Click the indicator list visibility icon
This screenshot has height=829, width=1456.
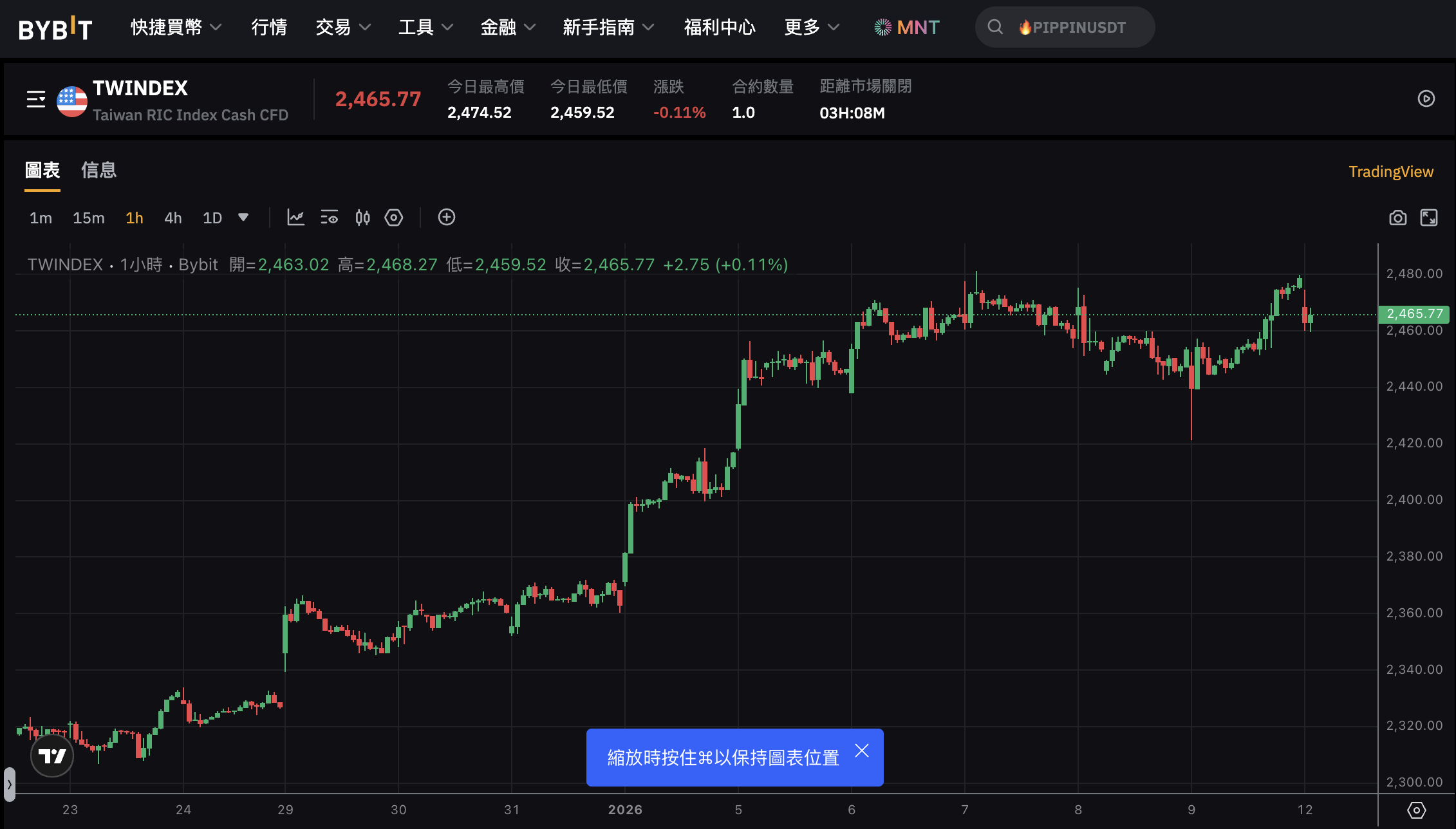(x=329, y=218)
